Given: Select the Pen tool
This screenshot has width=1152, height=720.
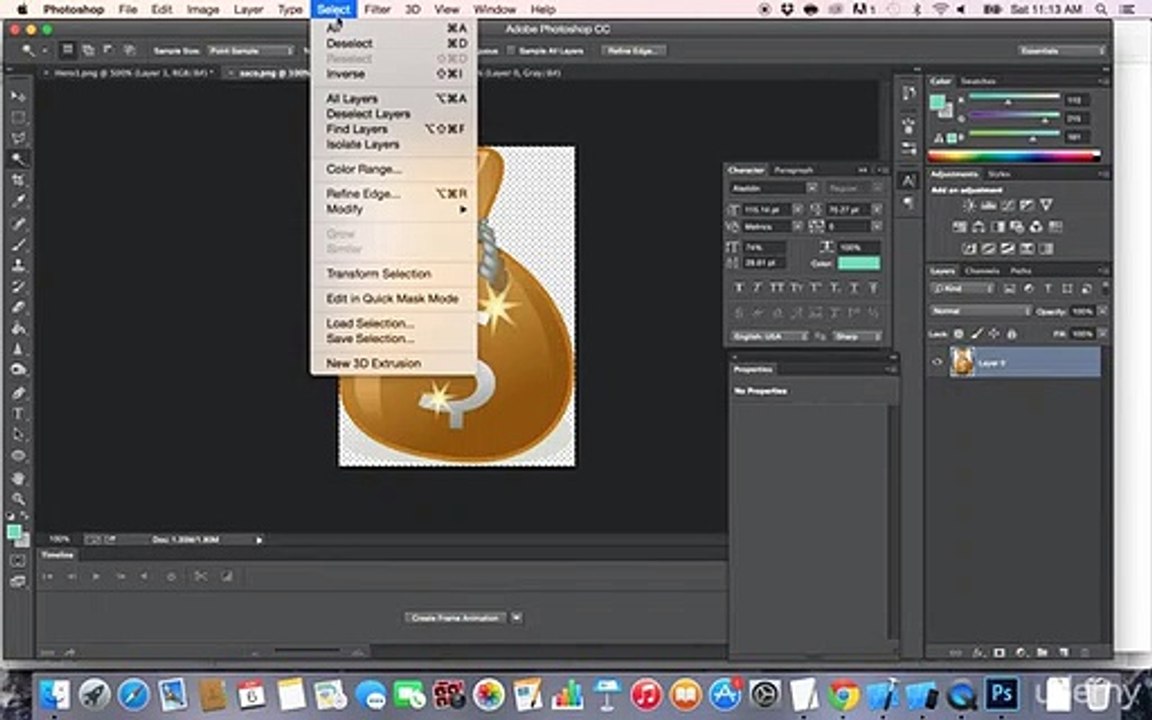Looking at the screenshot, I should coord(18,393).
